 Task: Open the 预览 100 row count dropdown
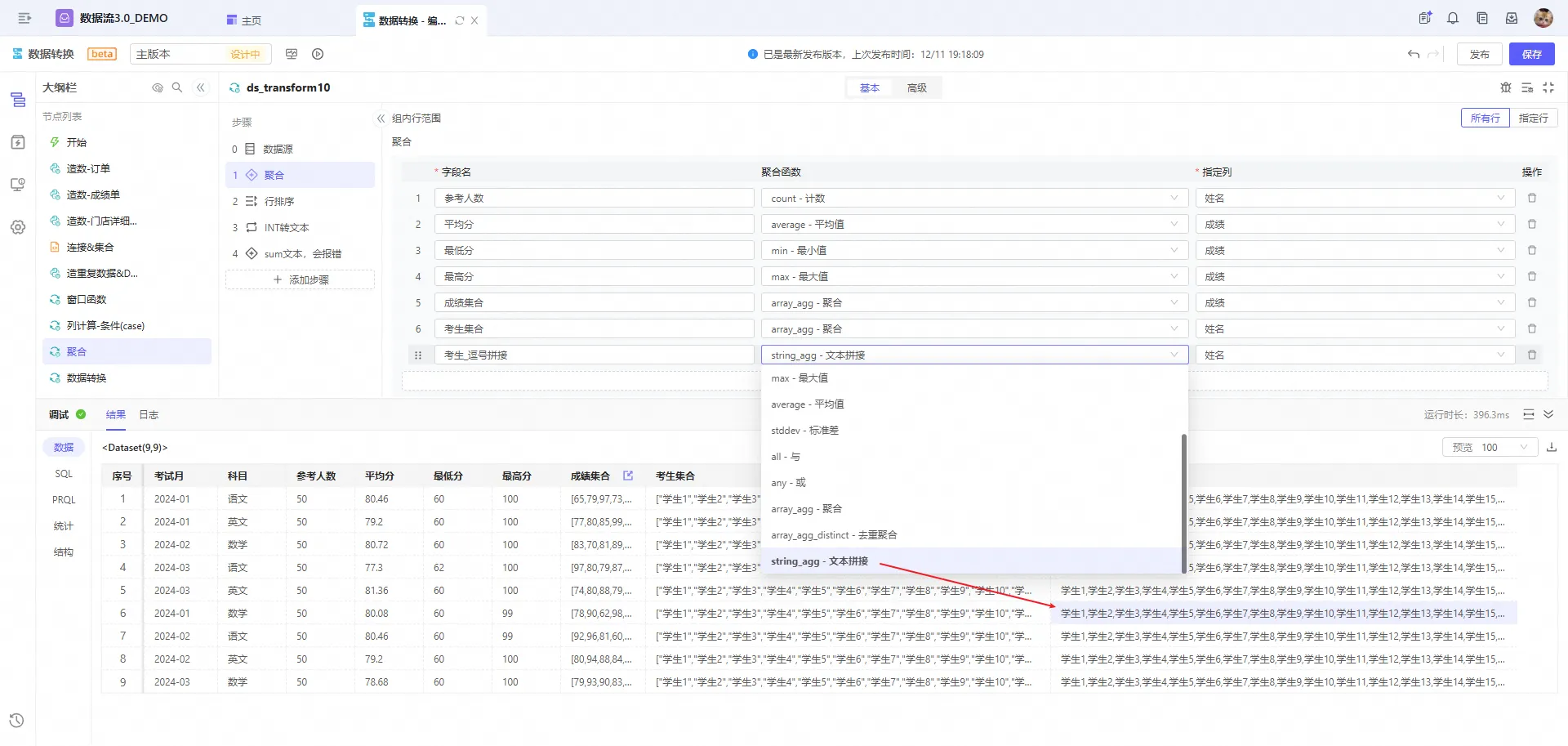pyautogui.click(x=1490, y=447)
